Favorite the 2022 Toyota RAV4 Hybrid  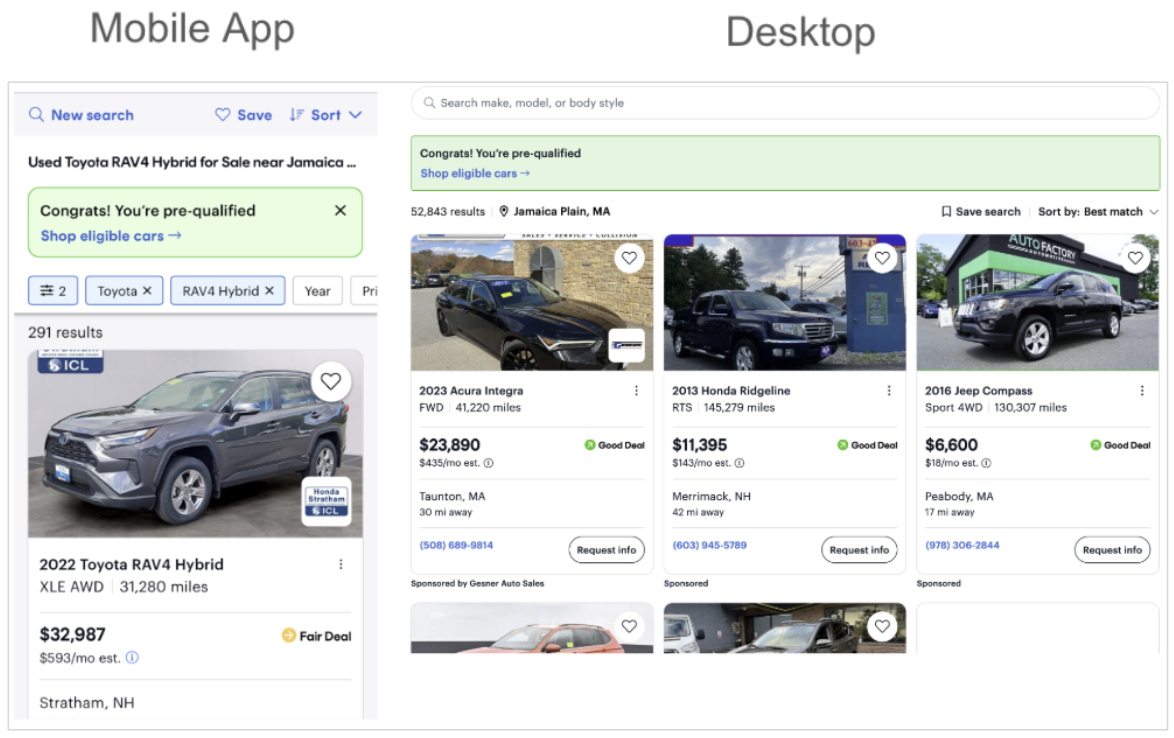click(x=331, y=381)
